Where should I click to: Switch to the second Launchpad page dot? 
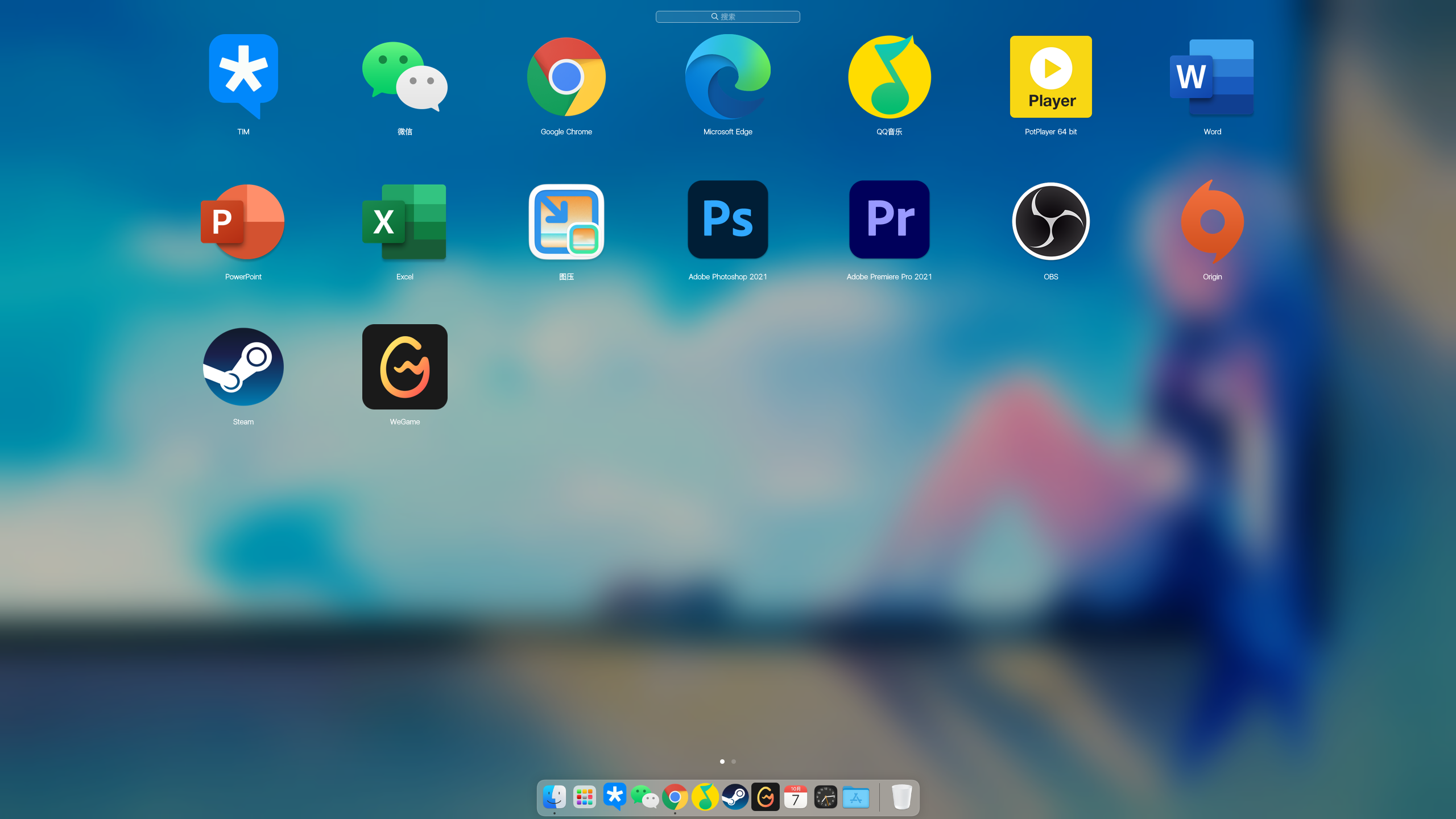point(734,762)
